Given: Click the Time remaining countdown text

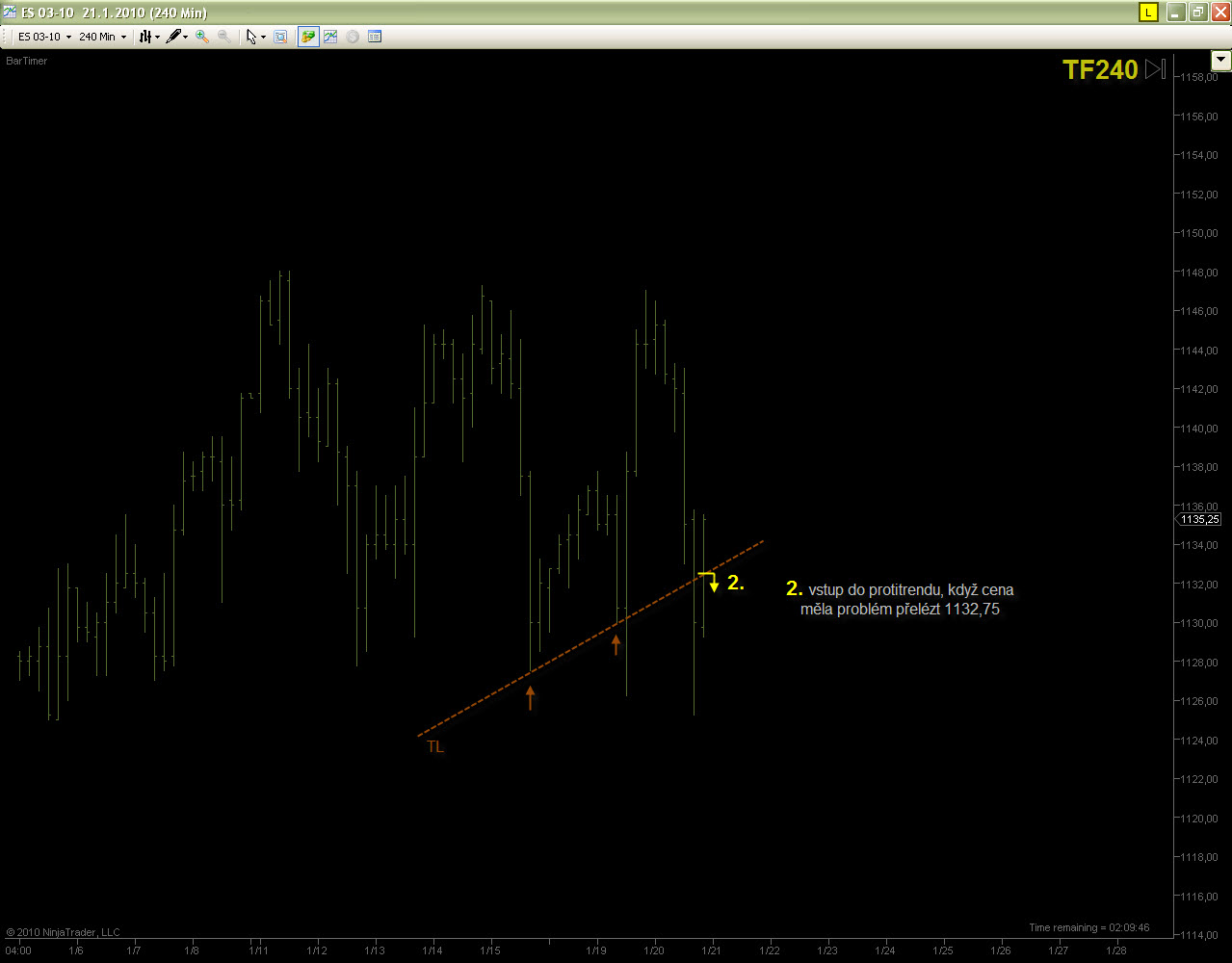Looking at the screenshot, I should pos(1088,927).
